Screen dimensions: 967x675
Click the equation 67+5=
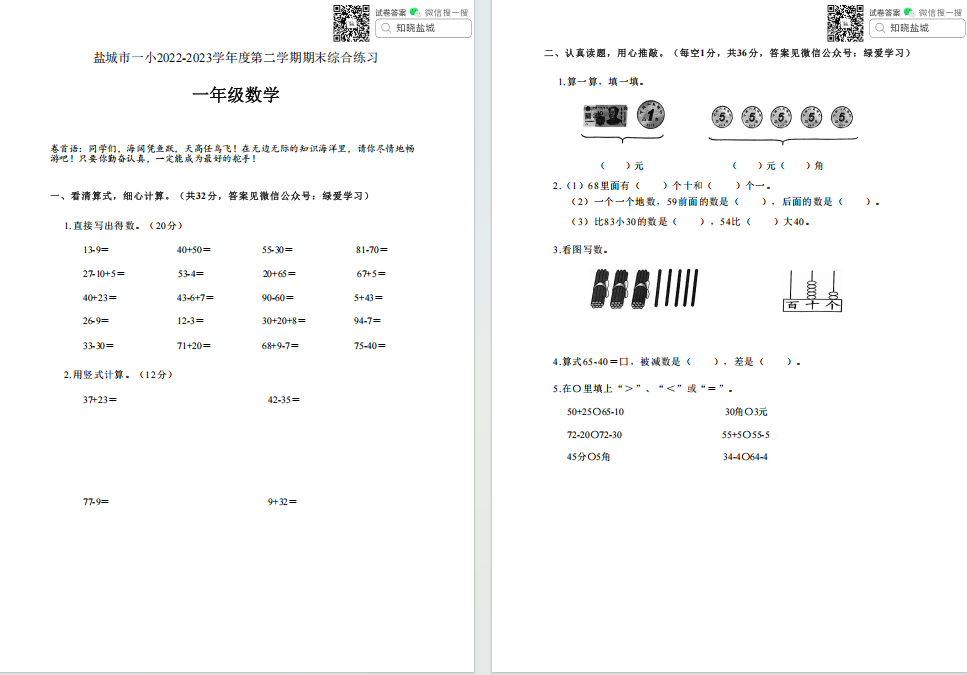[x=371, y=274]
